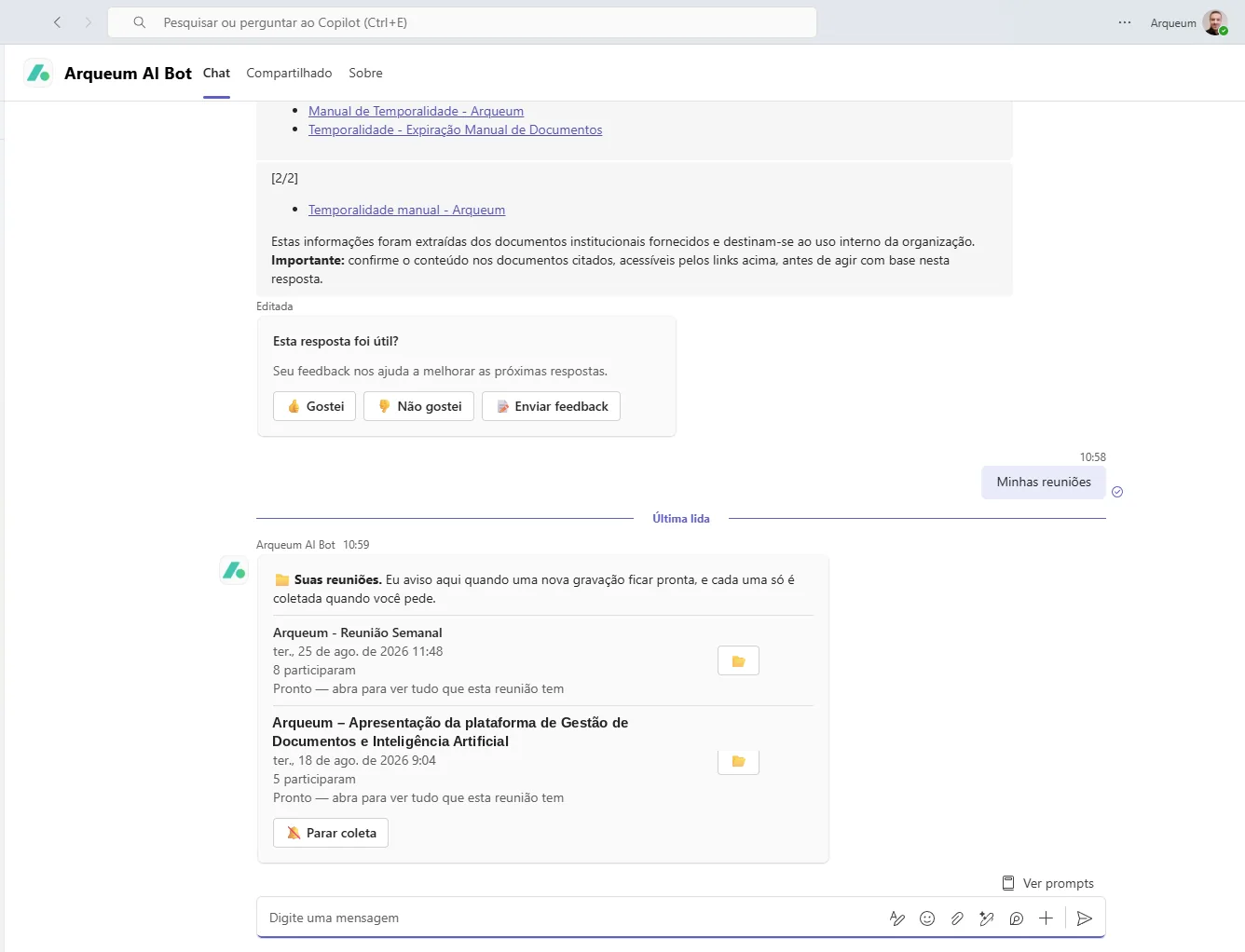Open link Manual de Temporalidade - Arqueum
Viewport: 1245px width, 952px height.
[416, 111]
